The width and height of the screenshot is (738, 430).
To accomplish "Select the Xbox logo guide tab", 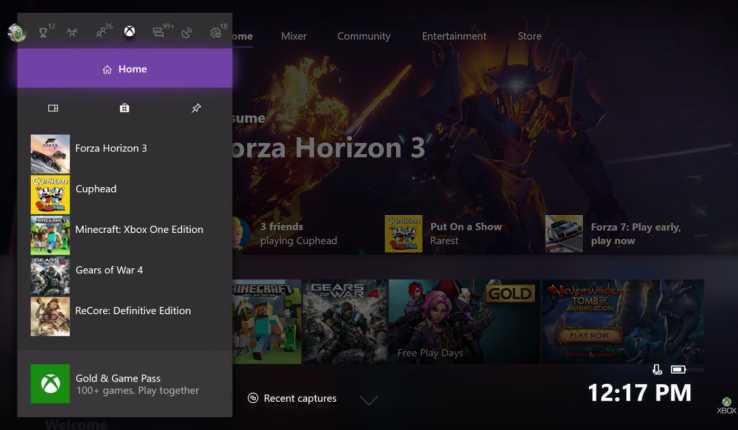I will pyautogui.click(x=130, y=33).
